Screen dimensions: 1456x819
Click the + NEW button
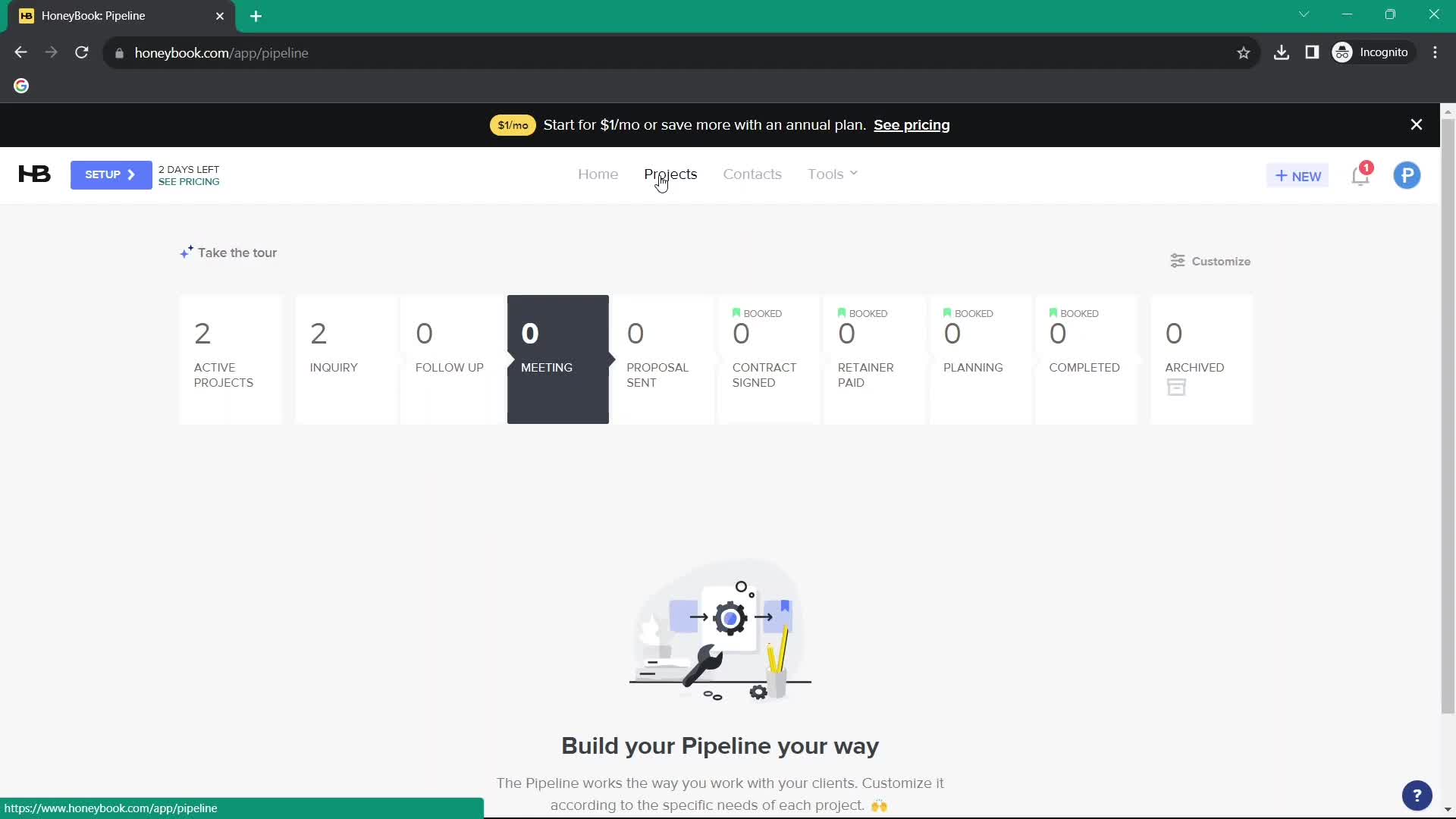pyautogui.click(x=1298, y=176)
